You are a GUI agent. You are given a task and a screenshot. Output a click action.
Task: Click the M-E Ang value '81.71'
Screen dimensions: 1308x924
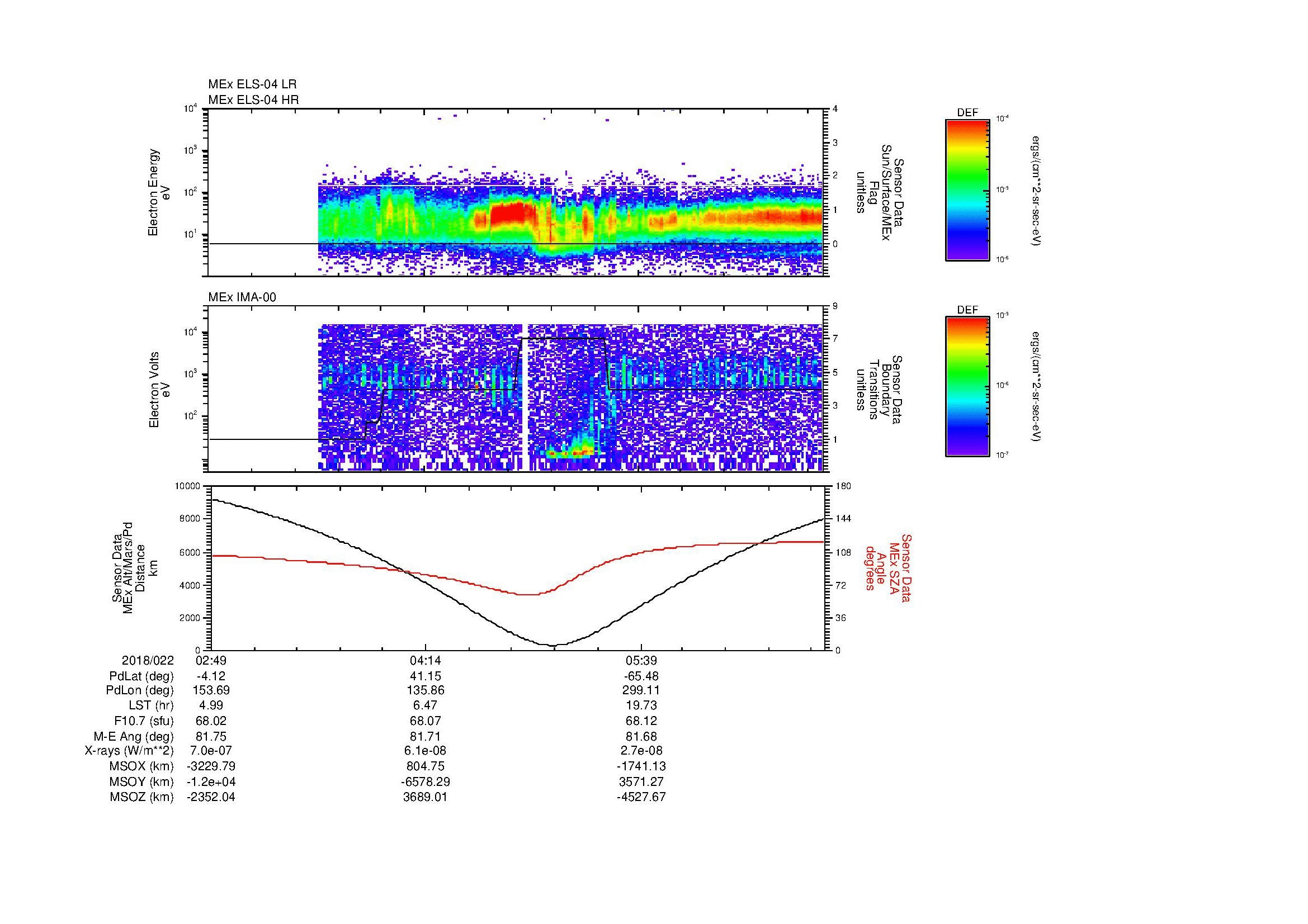pyautogui.click(x=426, y=736)
